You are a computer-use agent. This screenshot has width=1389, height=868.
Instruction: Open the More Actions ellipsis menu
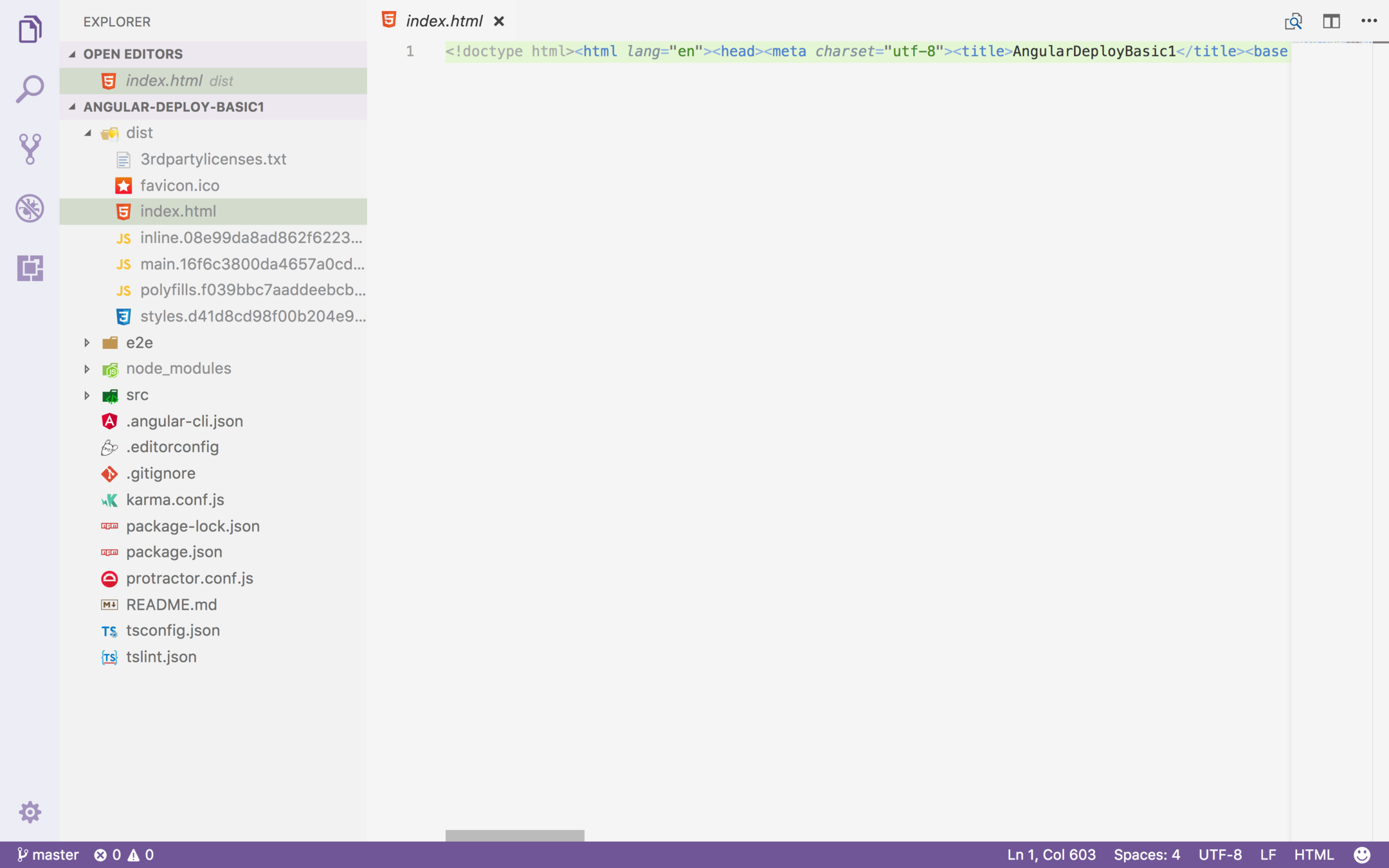point(1369,21)
